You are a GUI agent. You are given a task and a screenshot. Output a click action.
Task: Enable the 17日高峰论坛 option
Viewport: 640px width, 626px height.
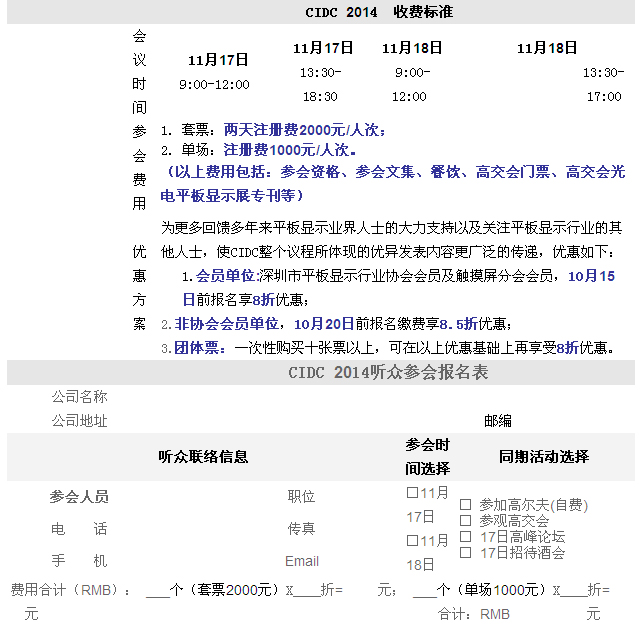tap(466, 537)
